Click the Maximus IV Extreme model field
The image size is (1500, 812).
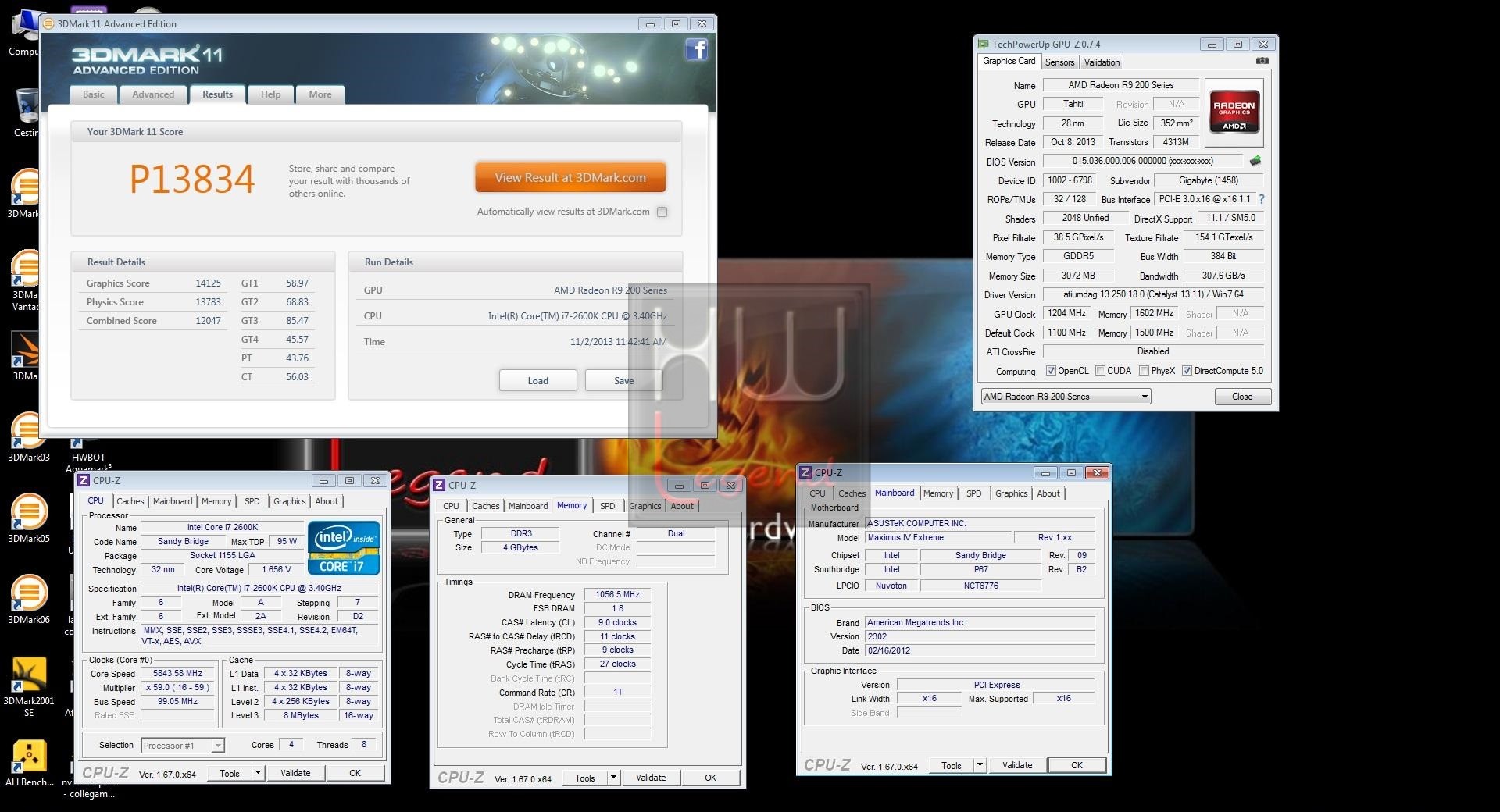[x=937, y=537]
